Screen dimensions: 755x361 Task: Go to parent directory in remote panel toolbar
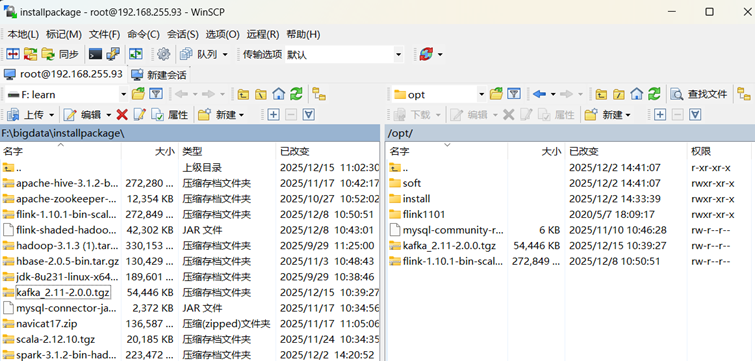pos(601,94)
